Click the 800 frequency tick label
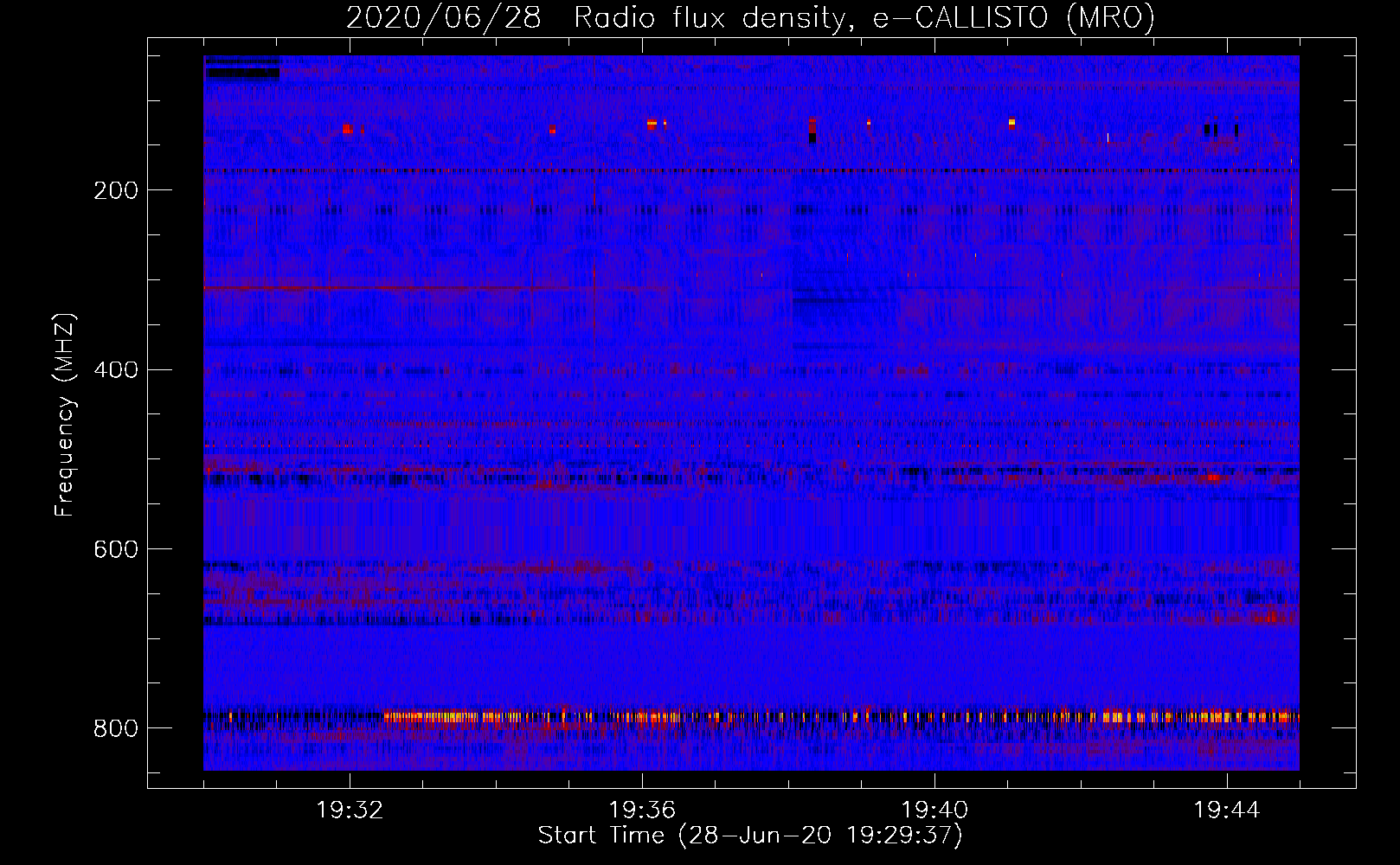Screen dimensions: 1400x865 [x=116, y=728]
